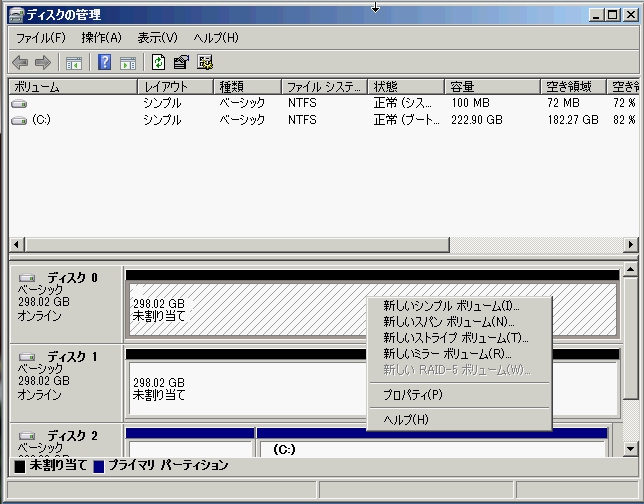The height and width of the screenshot is (504, 644).
Task: Click the 222.90 GB capacity cell
Action: pos(477,120)
